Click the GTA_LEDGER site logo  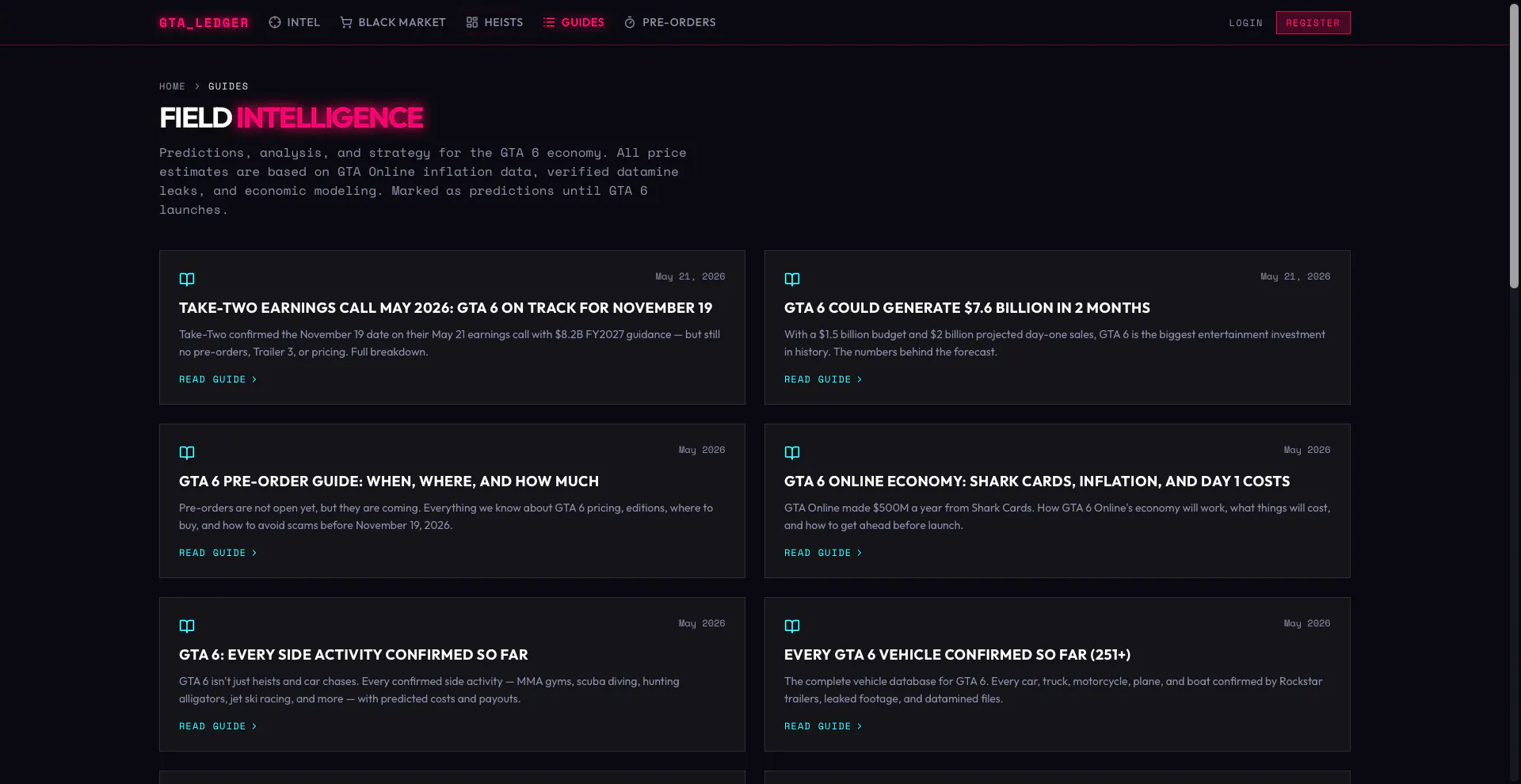click(204, 22)
